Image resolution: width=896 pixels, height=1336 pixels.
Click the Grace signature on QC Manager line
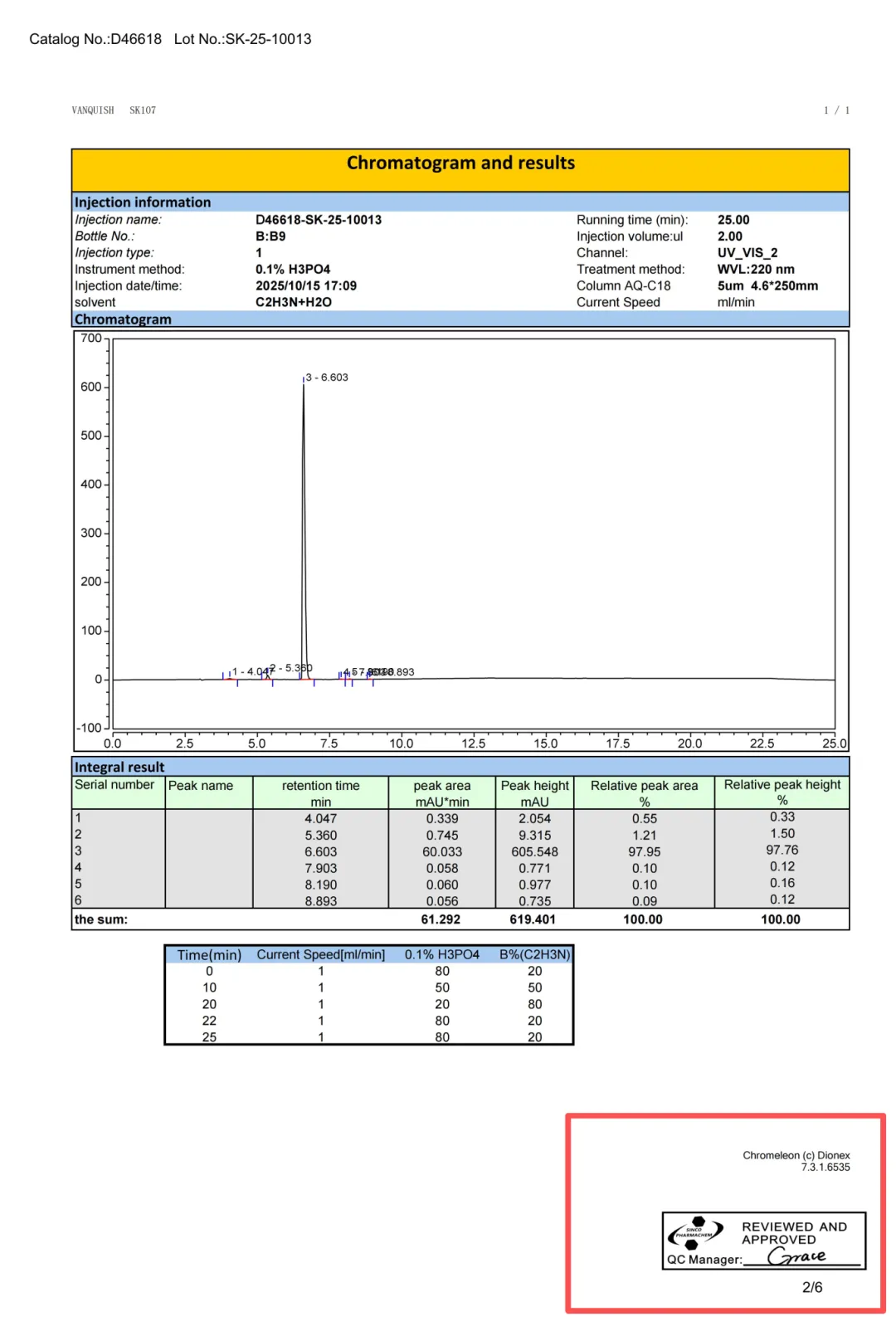(797, 1256)
